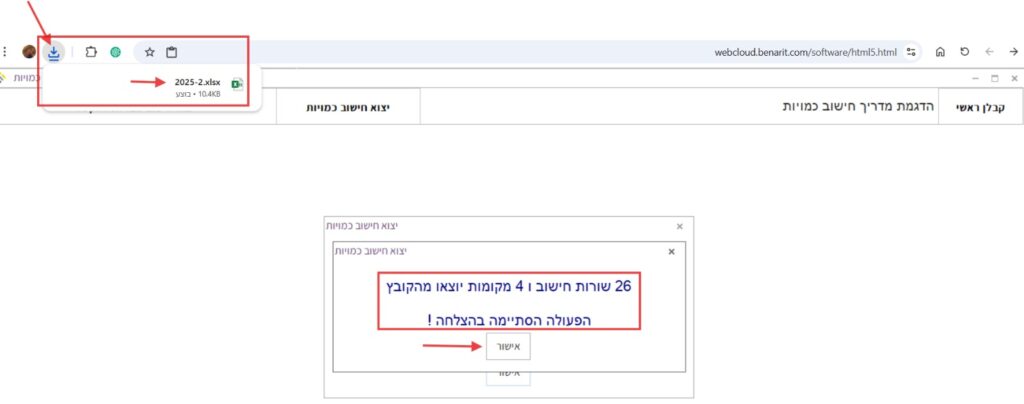1024x404 pixels.
Task: Click the Excel icon beside 2025-2.xlsx
Action: coord(237,85)
